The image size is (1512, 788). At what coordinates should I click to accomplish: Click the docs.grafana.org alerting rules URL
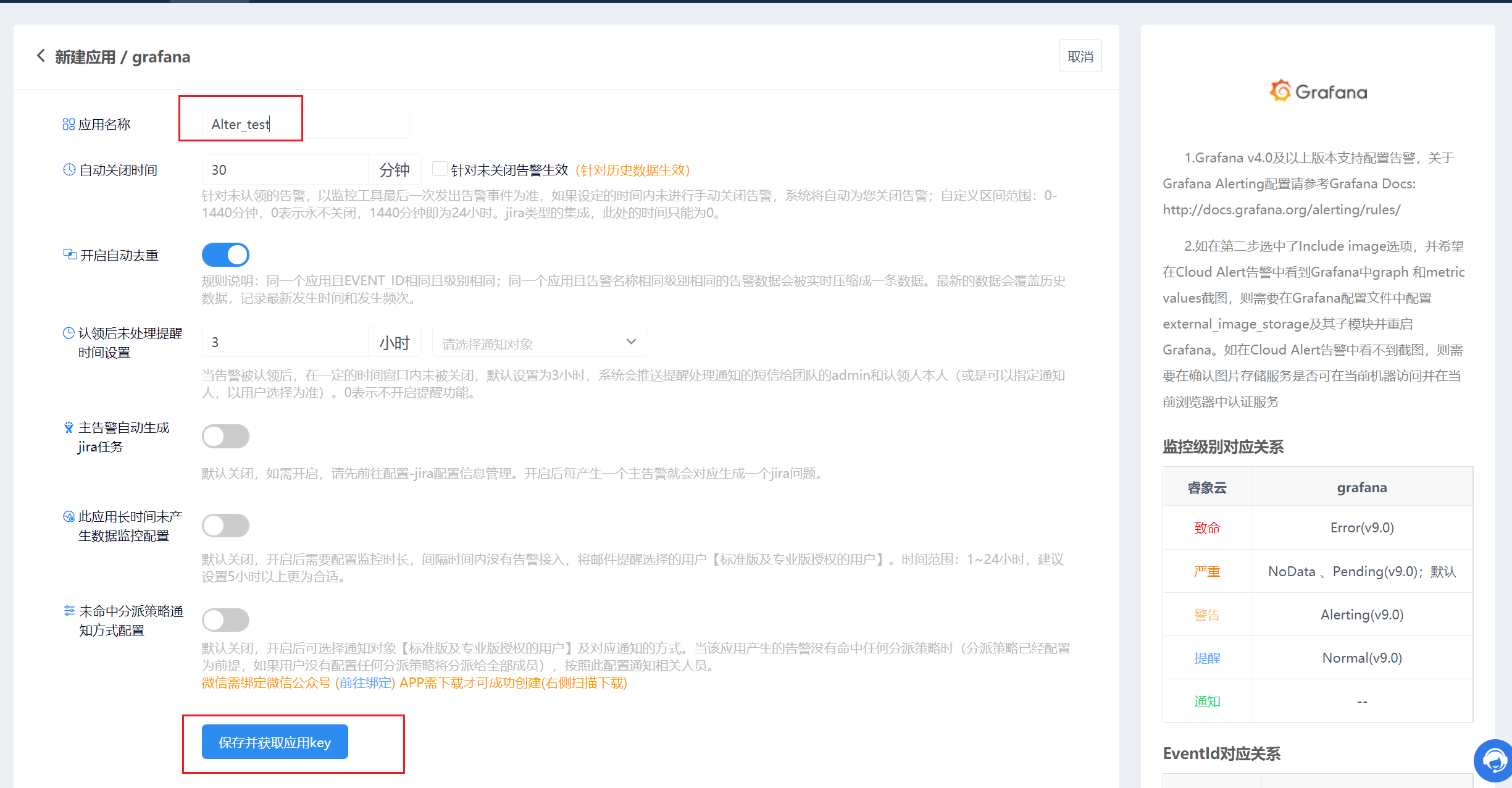pos(1282,210)
